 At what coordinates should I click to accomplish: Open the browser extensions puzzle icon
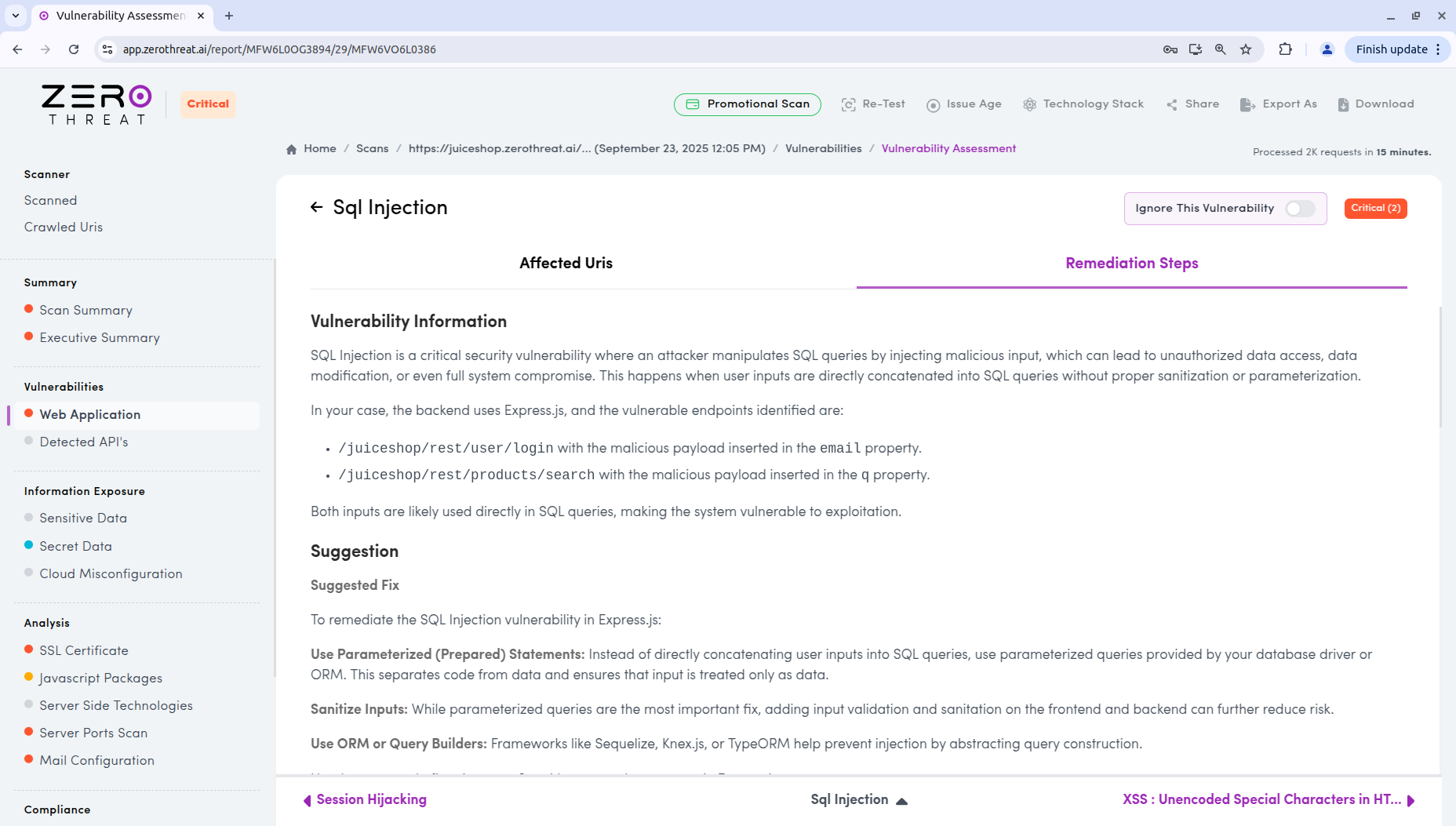point(1286,49)
